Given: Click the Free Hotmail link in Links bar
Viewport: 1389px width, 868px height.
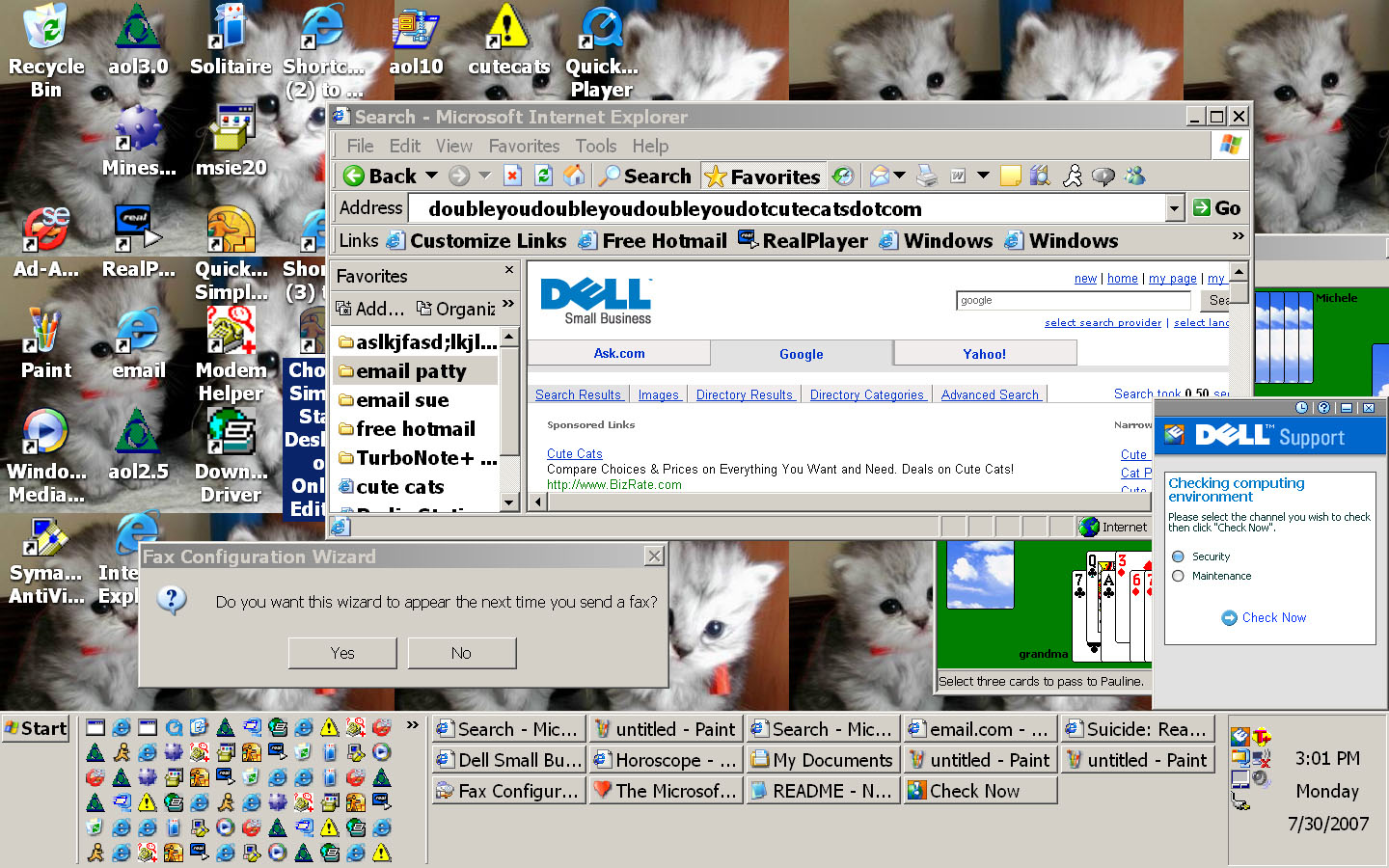Looking at the screenshot, I should coord(653,241).
